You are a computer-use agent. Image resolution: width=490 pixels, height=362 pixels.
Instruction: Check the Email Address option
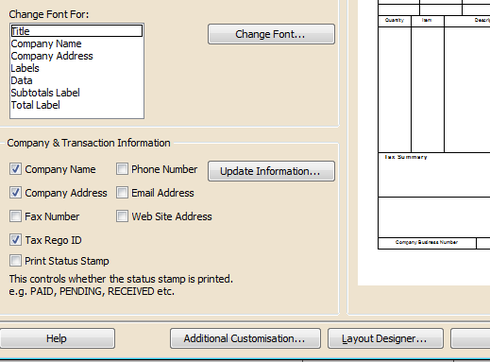[122, 193]
